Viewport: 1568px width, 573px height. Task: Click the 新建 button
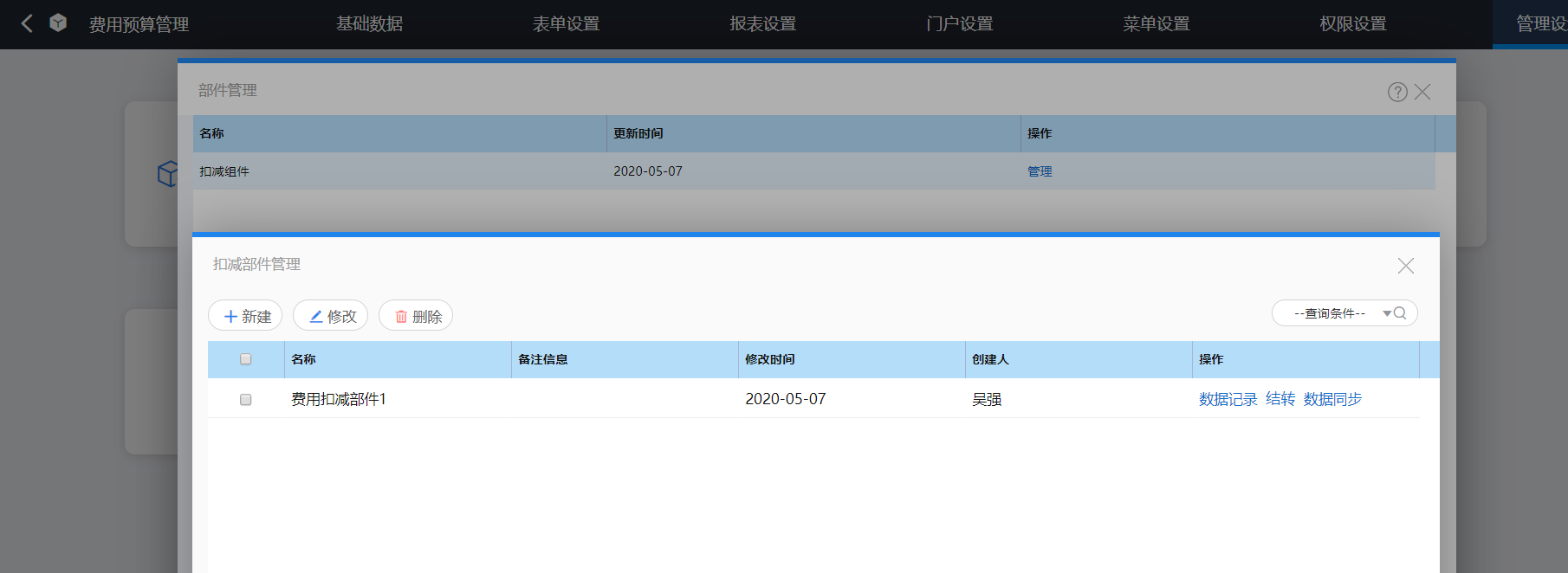[245, 316]
